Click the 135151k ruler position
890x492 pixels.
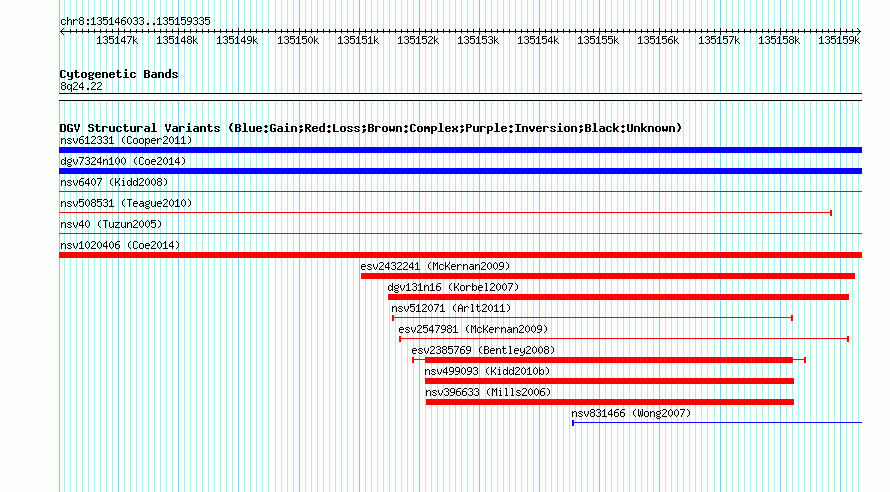pyautogui.click(x=358, y=40)
